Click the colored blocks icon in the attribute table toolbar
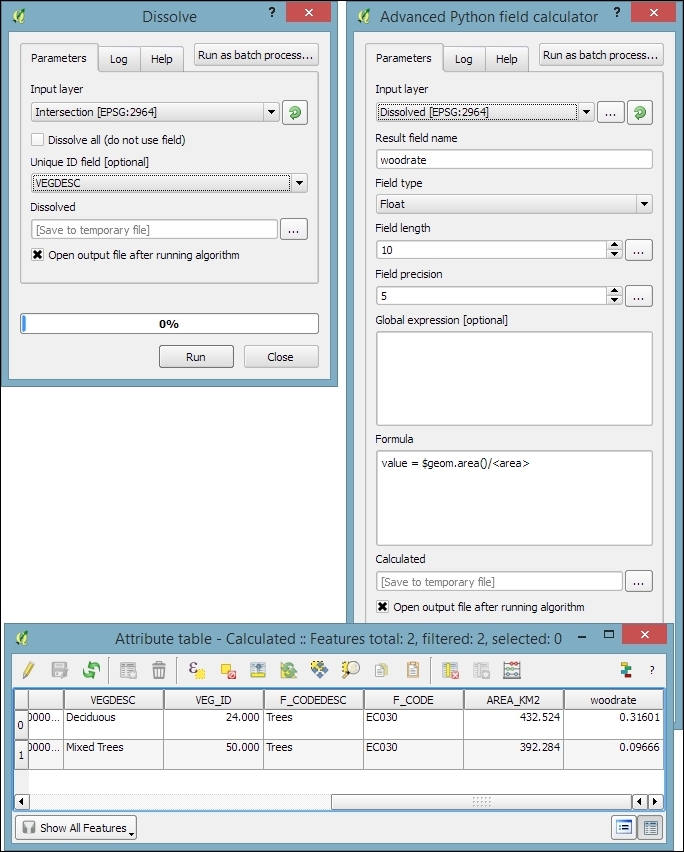 click(x=626, y=670)
